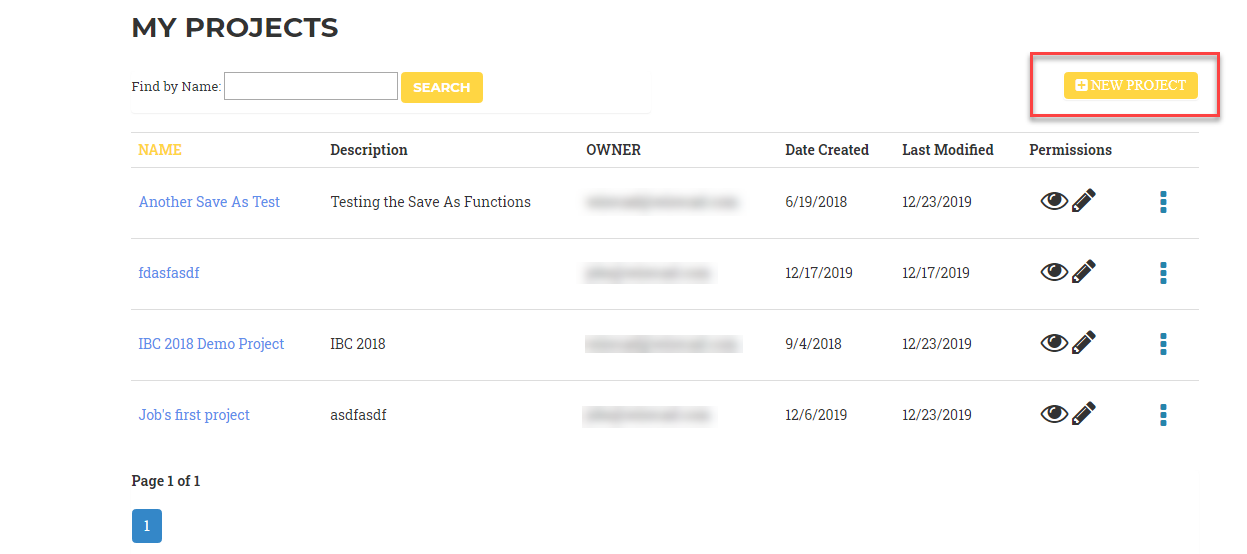
Task: Focus the Find by Name text field
Action: (x=311, y=86)
